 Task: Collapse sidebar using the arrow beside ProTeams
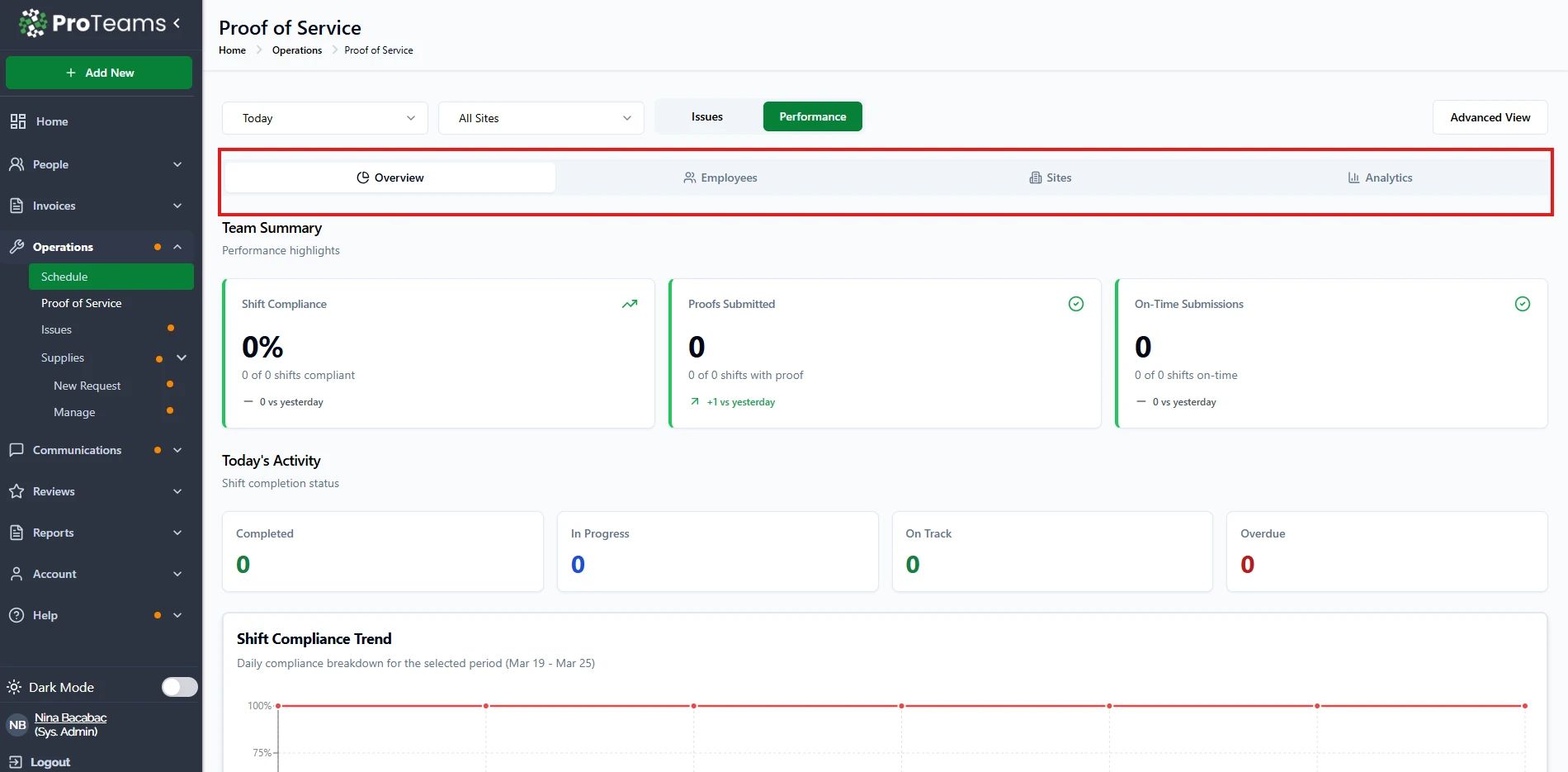pyautogui.click(x=177, y=23)
